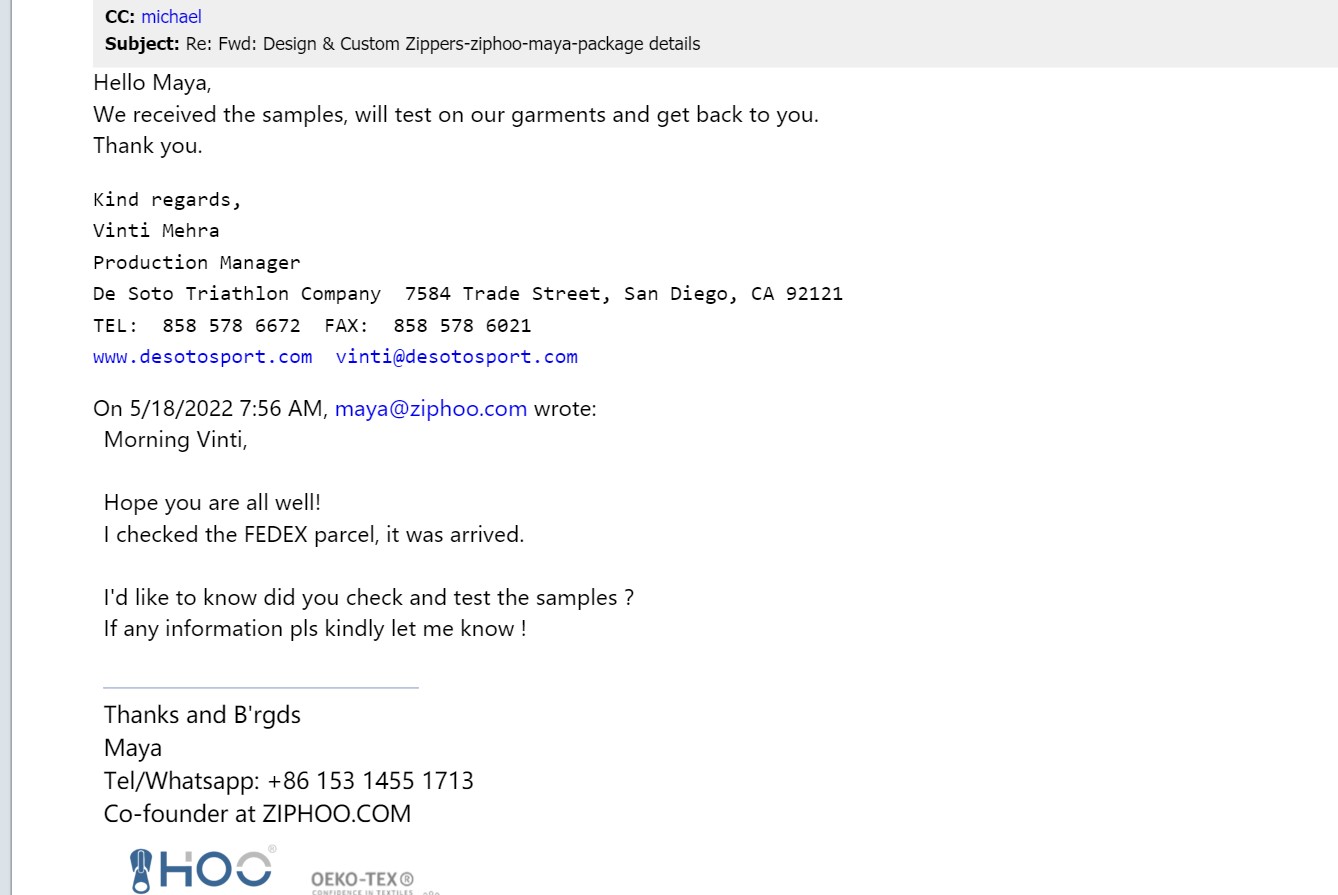This screenshot has width=1338, height=895.
Task: Click the vinti@desotosport.com email address
Action: [457, 357]
